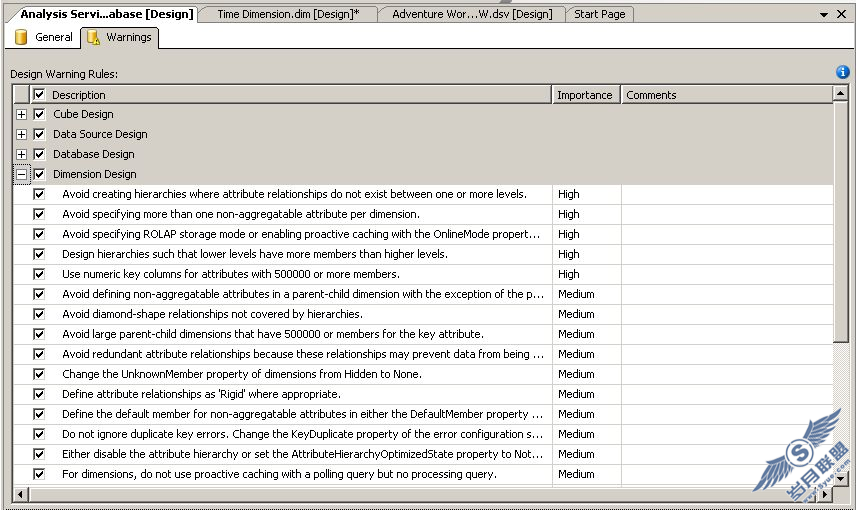Screen dimensions: 856x510
Task: Uncheck the large parent-child dimensions rule checkbox
Action: pyautogui.click(x=39, y=334)
